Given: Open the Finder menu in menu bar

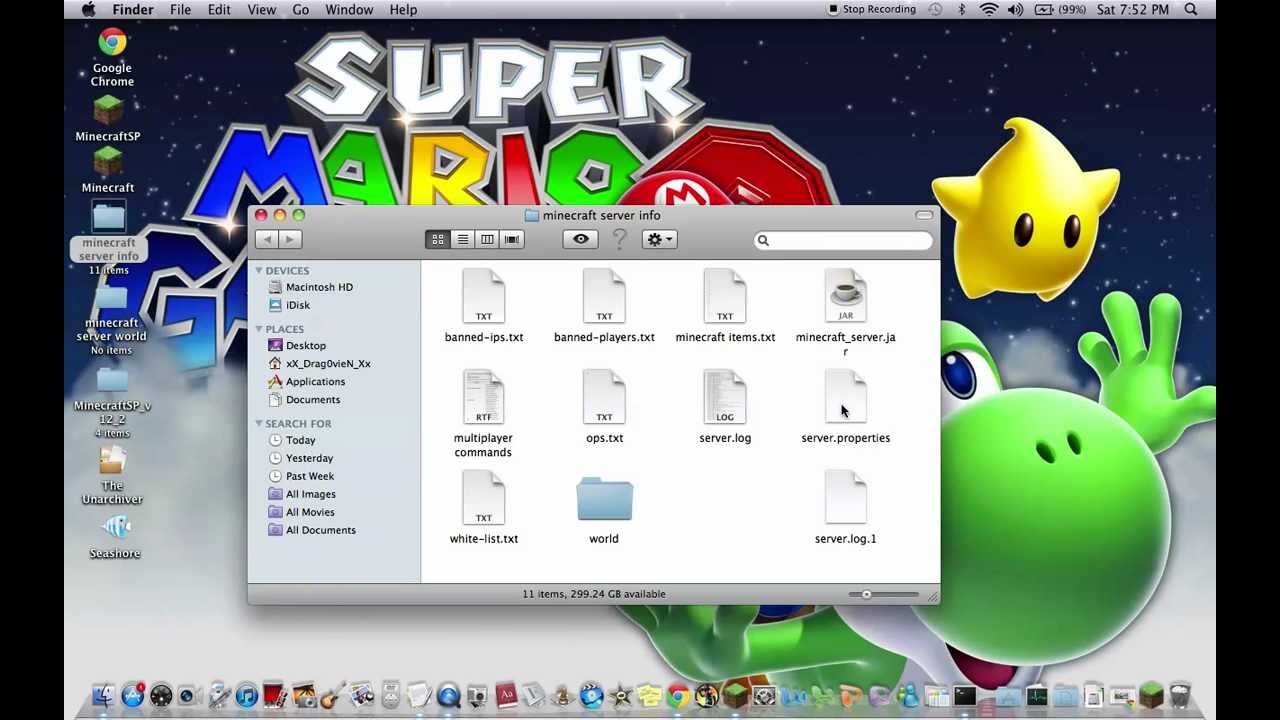Looking at the screenshot, I should 133,9.
